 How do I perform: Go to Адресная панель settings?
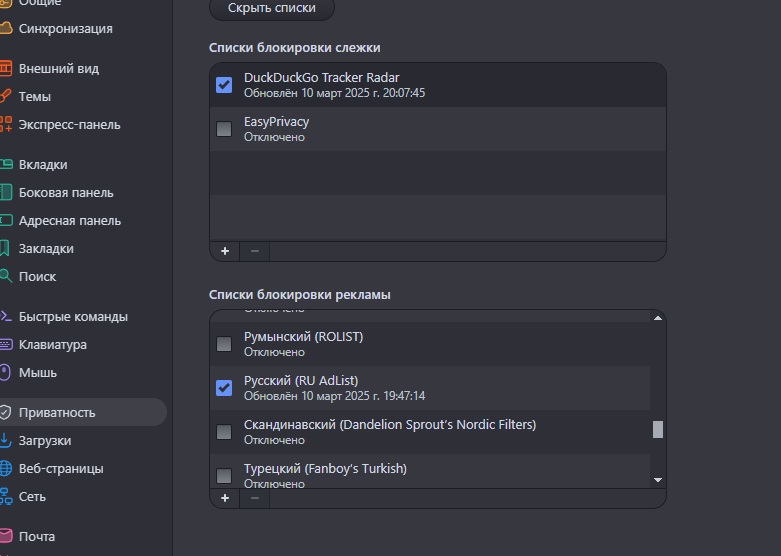coord(70,220)
